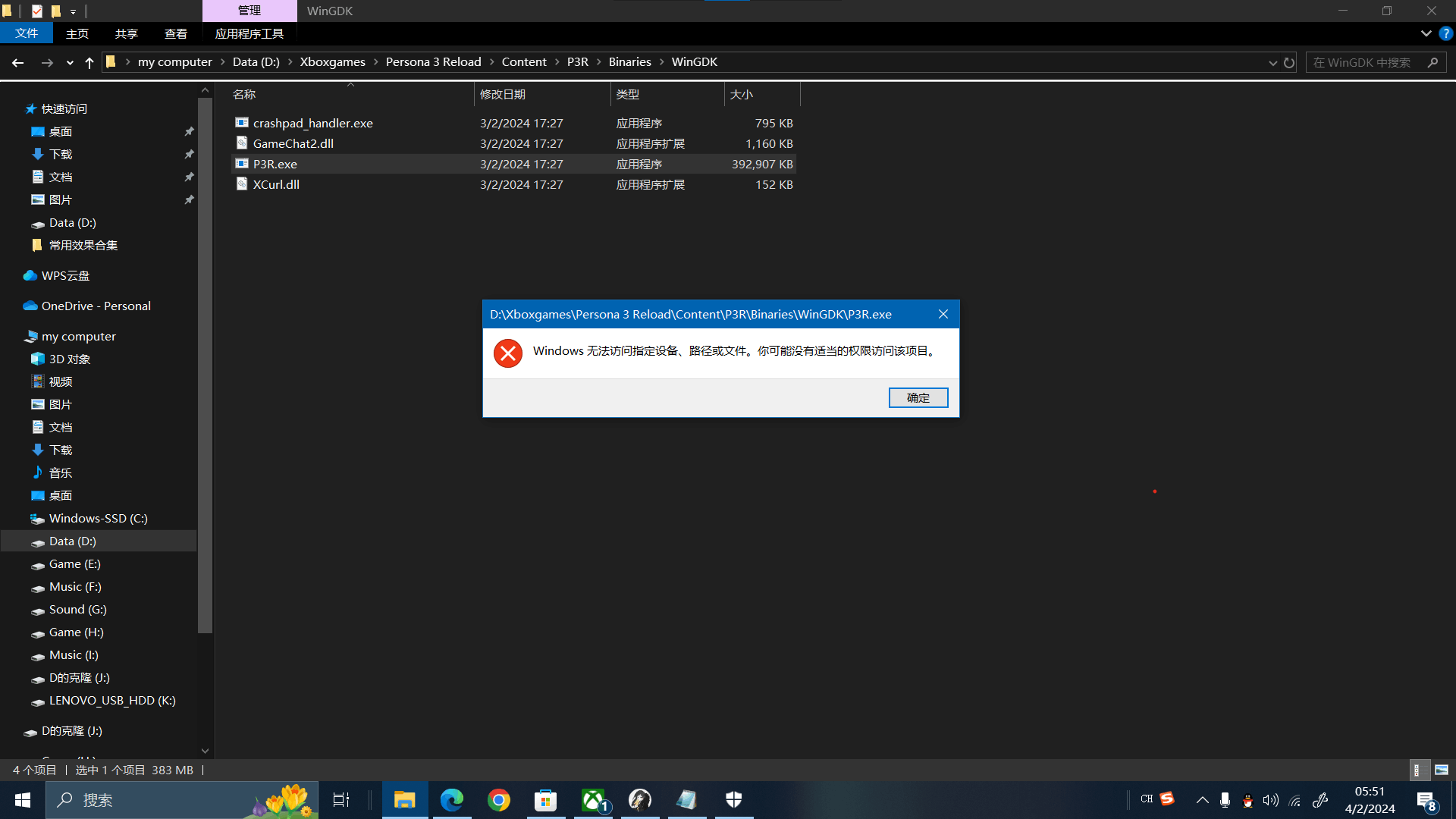Open the 文件 menu
This screenshot has height=819, width=1456.
(x=27, y=33)
